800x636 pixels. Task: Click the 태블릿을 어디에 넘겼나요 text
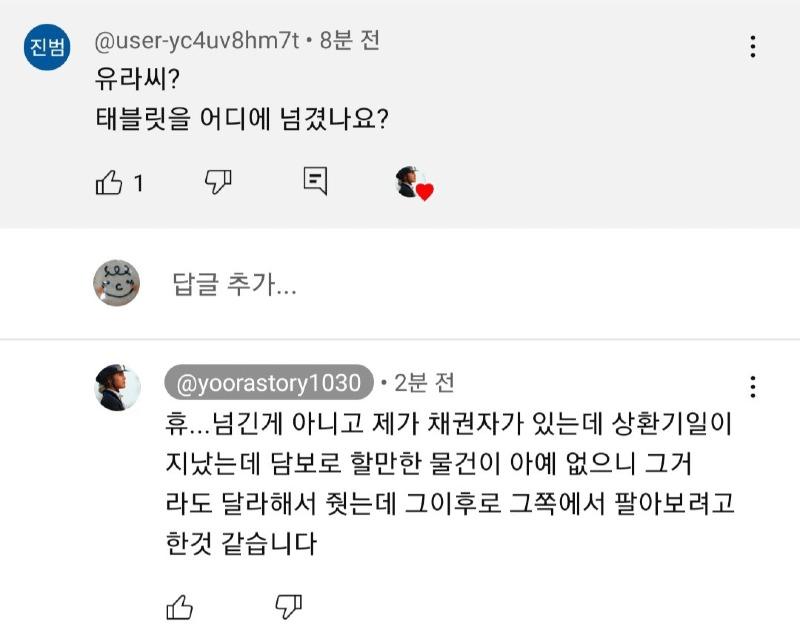tap(238, 119)
